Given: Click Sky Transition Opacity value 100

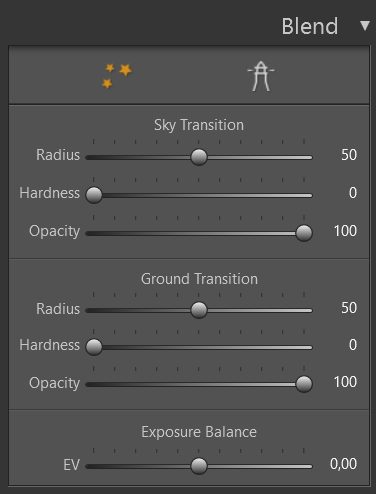Looking at the screenshot, I should [x=345, y=231].
